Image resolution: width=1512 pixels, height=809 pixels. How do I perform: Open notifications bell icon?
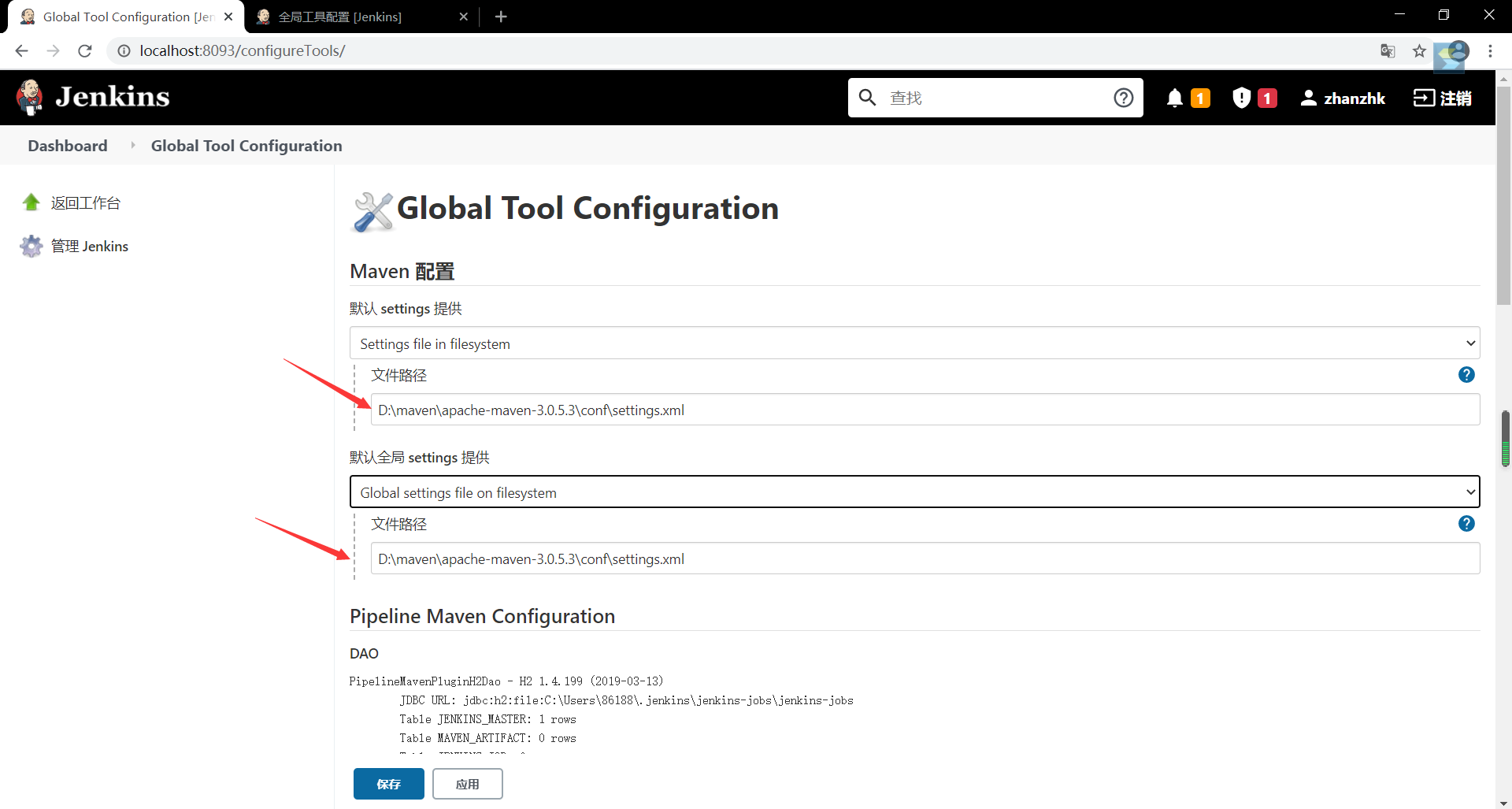(1175, 98)
